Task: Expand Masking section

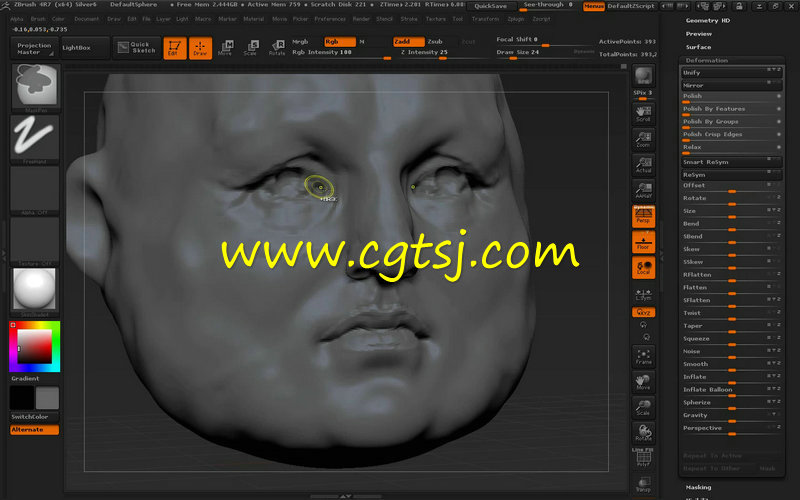Action: click(698, 487)
